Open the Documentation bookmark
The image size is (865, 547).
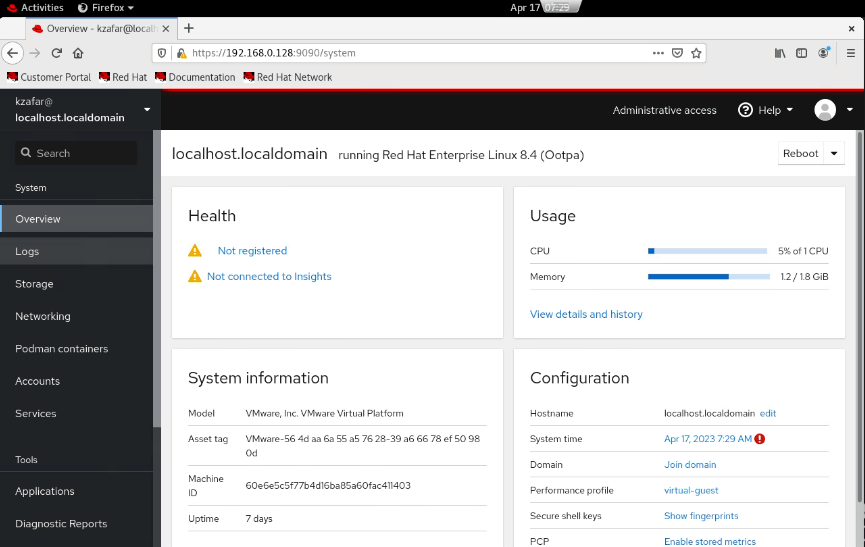coord(195,77)
